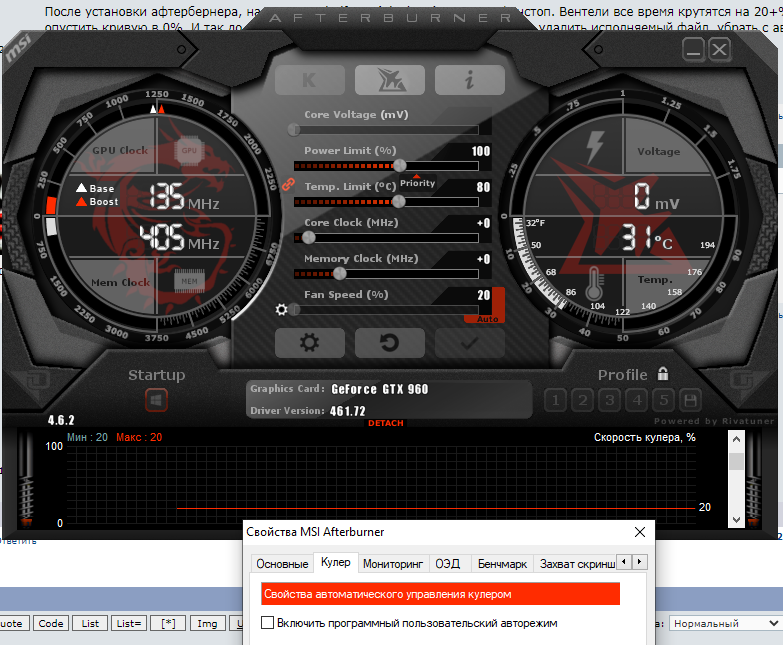
Task: Select profile slot 5
Action: 664,400
